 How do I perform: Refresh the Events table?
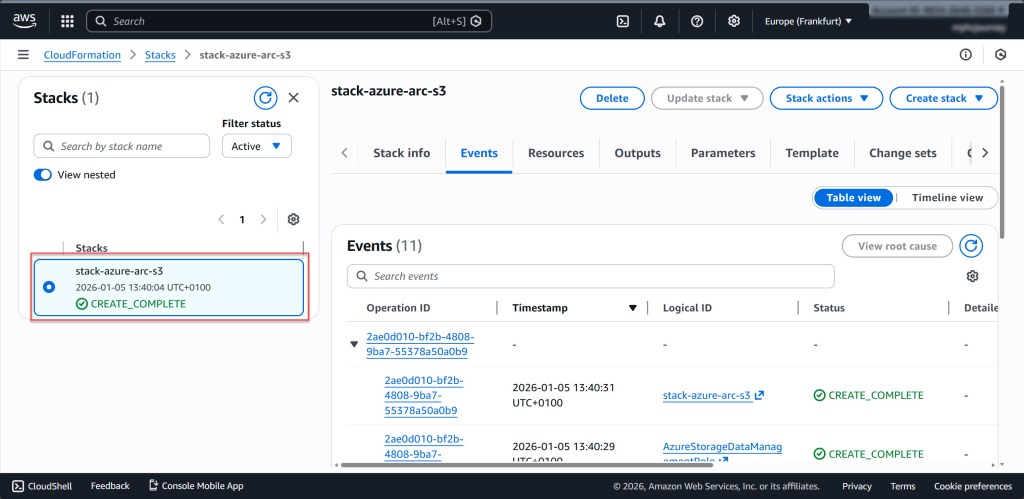(970, 246)
